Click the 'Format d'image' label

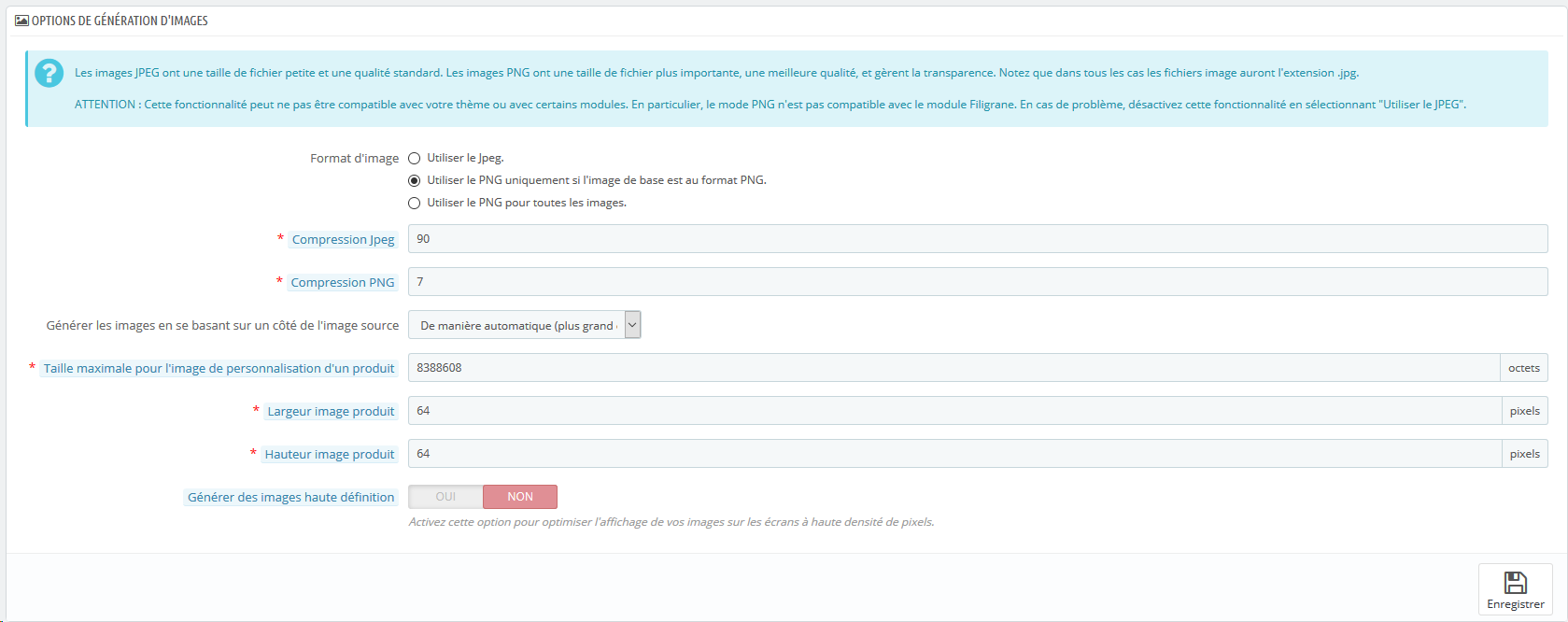click(354, 159)
